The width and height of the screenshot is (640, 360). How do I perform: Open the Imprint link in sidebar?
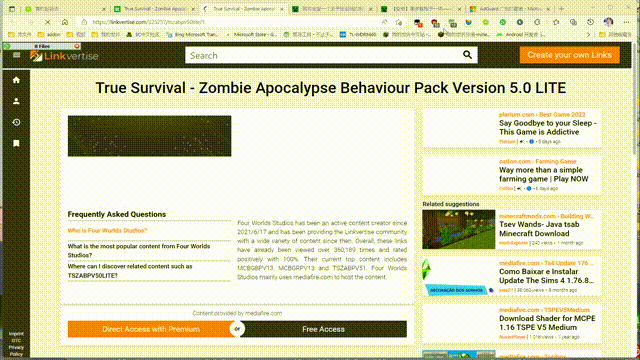coord(16,334)
